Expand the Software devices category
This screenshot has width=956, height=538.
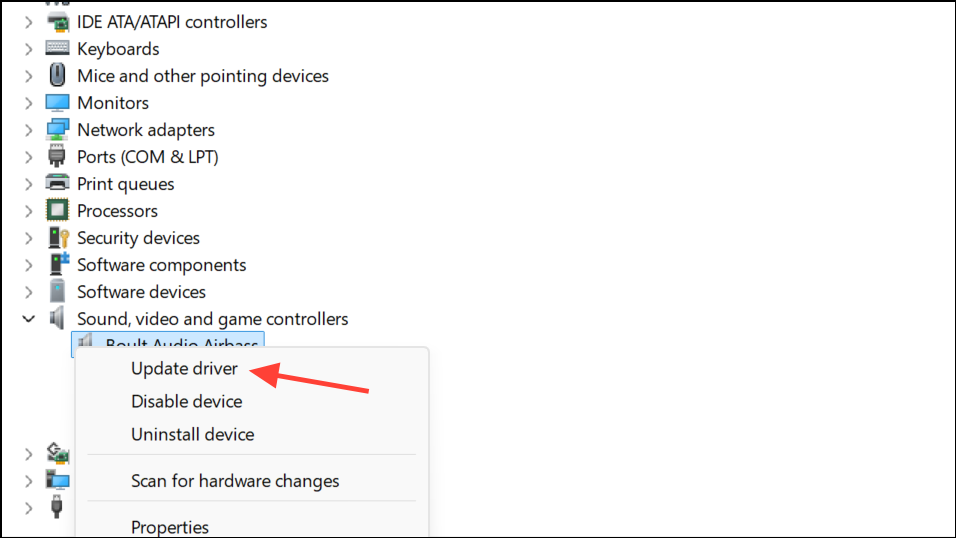click(x=29, y=292)
